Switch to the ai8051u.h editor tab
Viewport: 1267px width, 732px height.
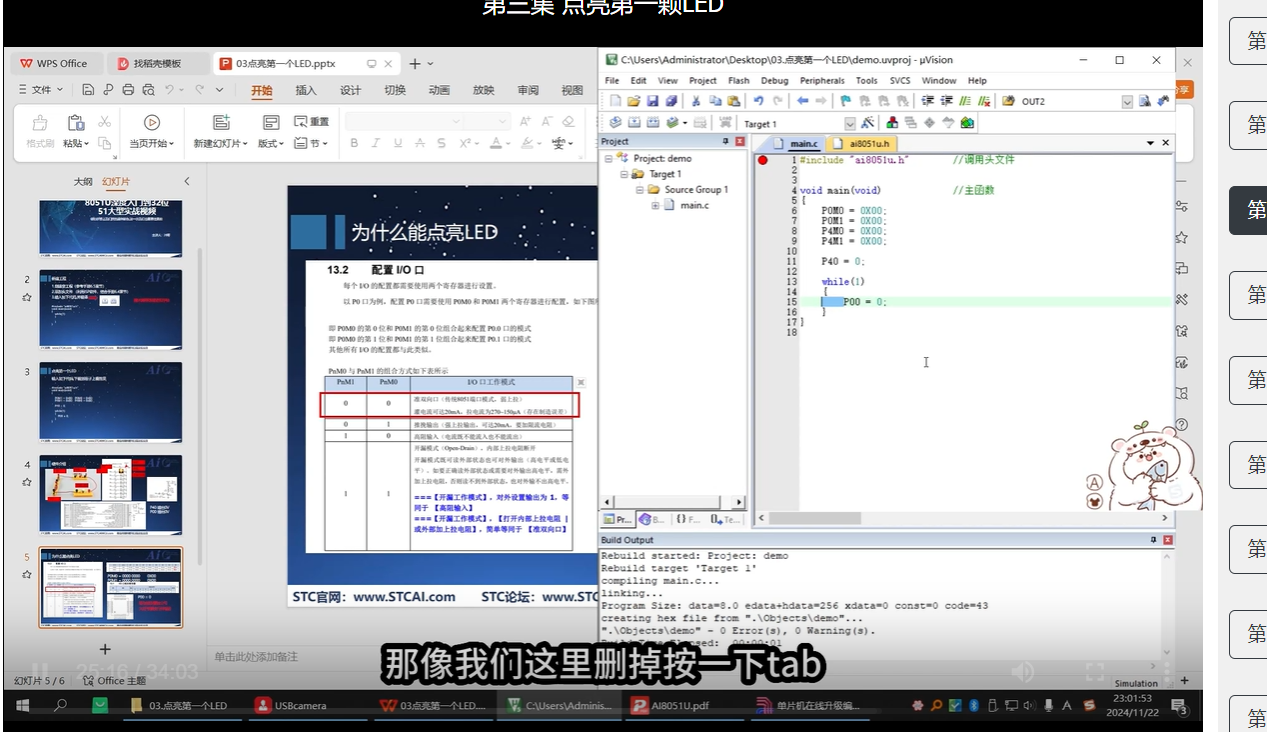pos(860,144)
